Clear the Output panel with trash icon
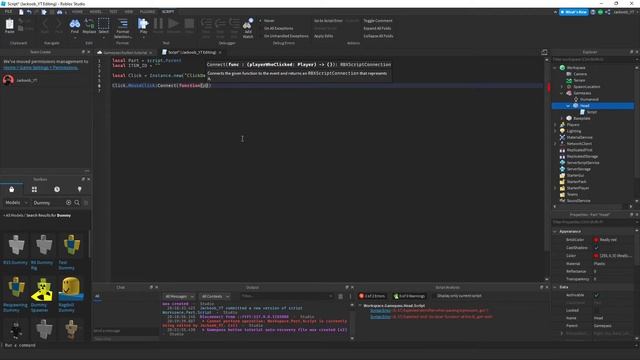This screenshot has height=360, width=640. click(340, 296)
